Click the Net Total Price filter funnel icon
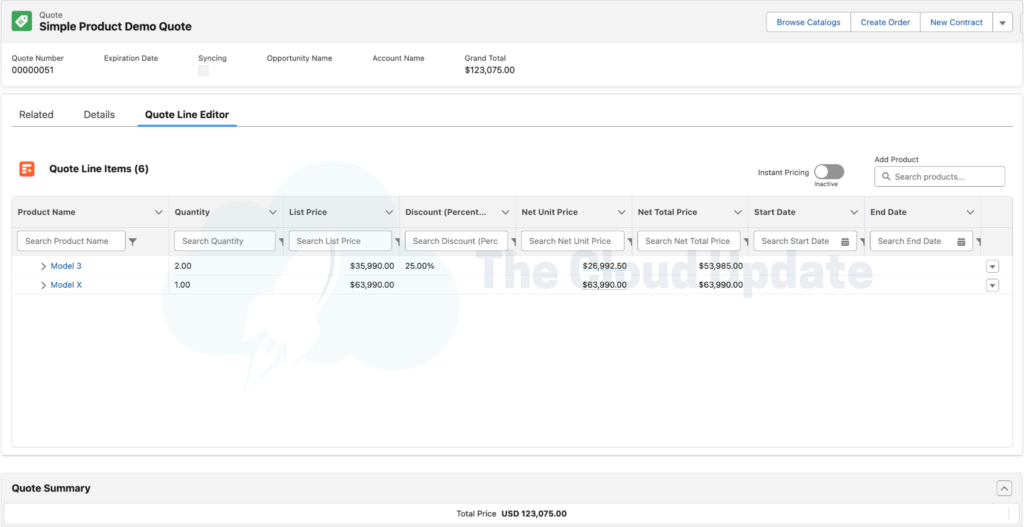The width and height of the screenshot is (1024, 527). pos(746,242)
